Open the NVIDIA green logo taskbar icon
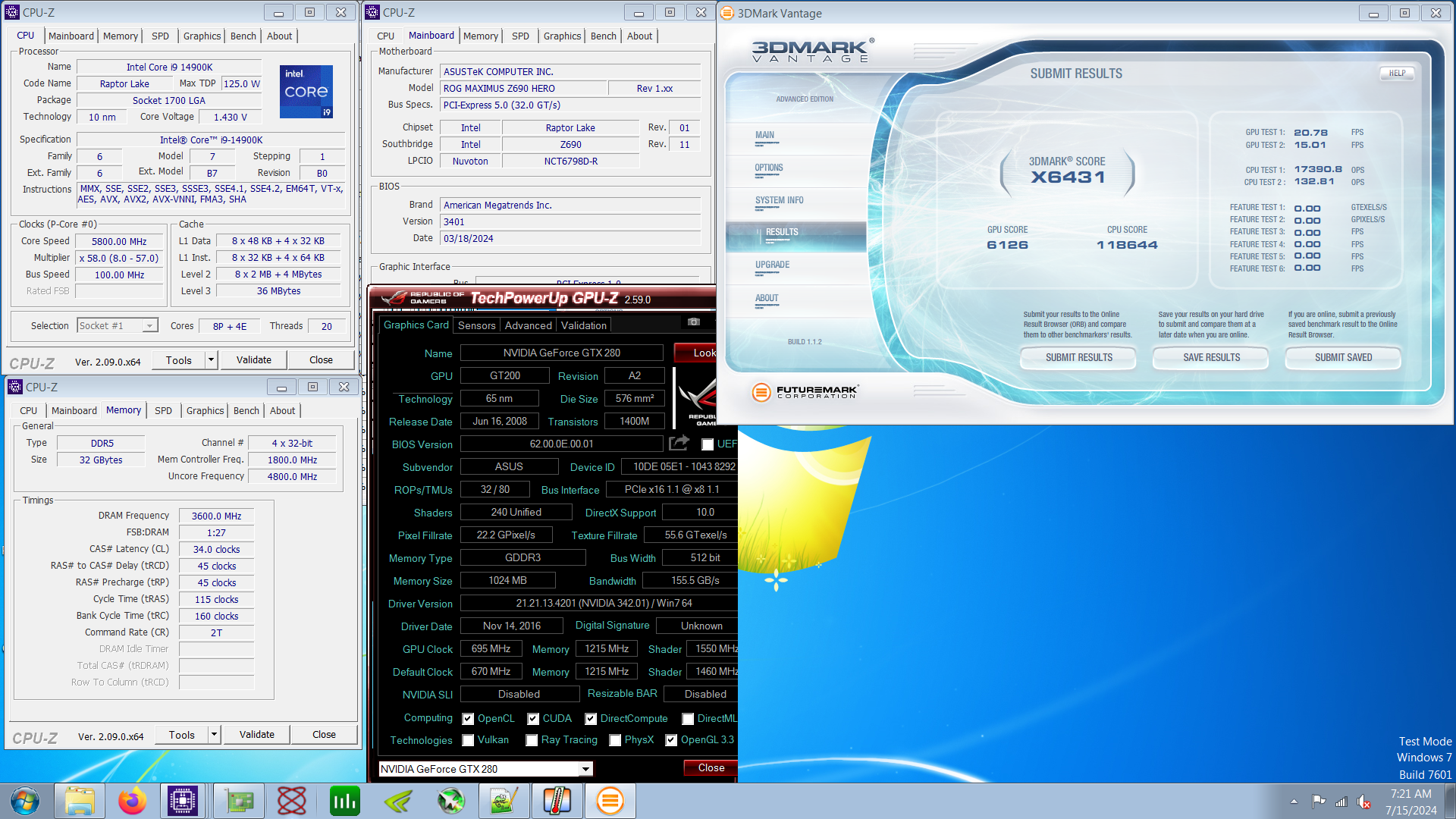This screenshot has width=1456, height=819. (x=398, y=801)
